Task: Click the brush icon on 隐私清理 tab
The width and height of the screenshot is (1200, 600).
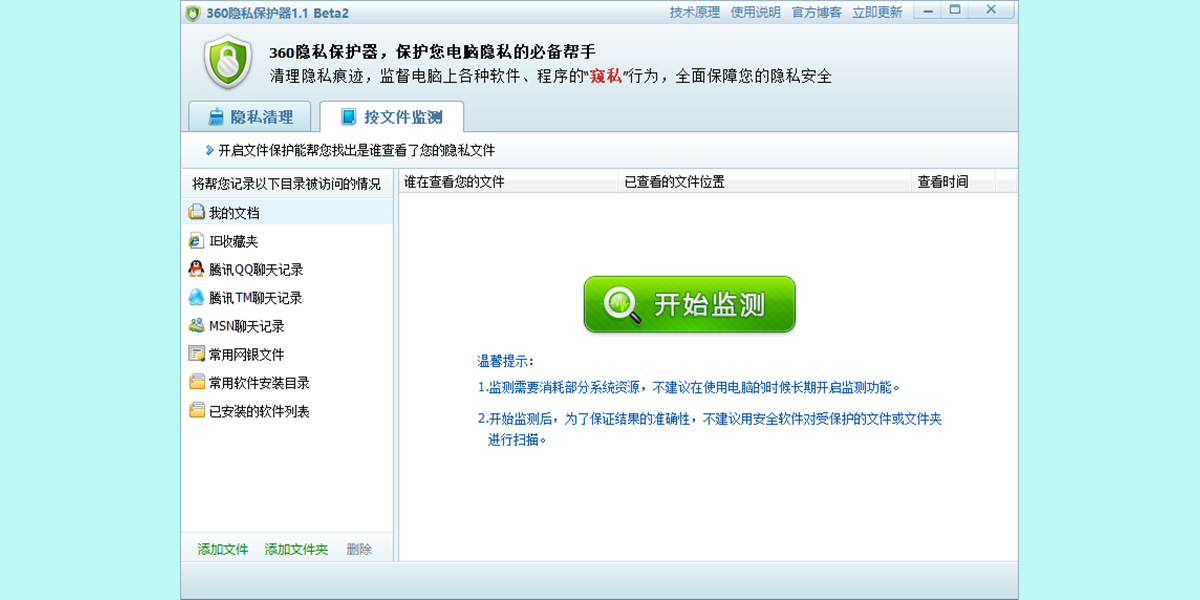Action: (216, 117)
